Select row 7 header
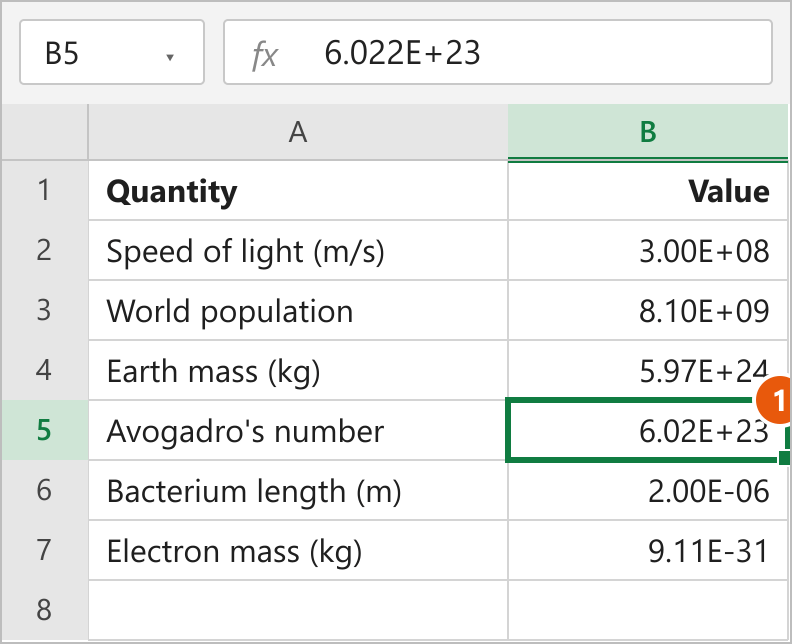792x644 pixels. (44, 551)
